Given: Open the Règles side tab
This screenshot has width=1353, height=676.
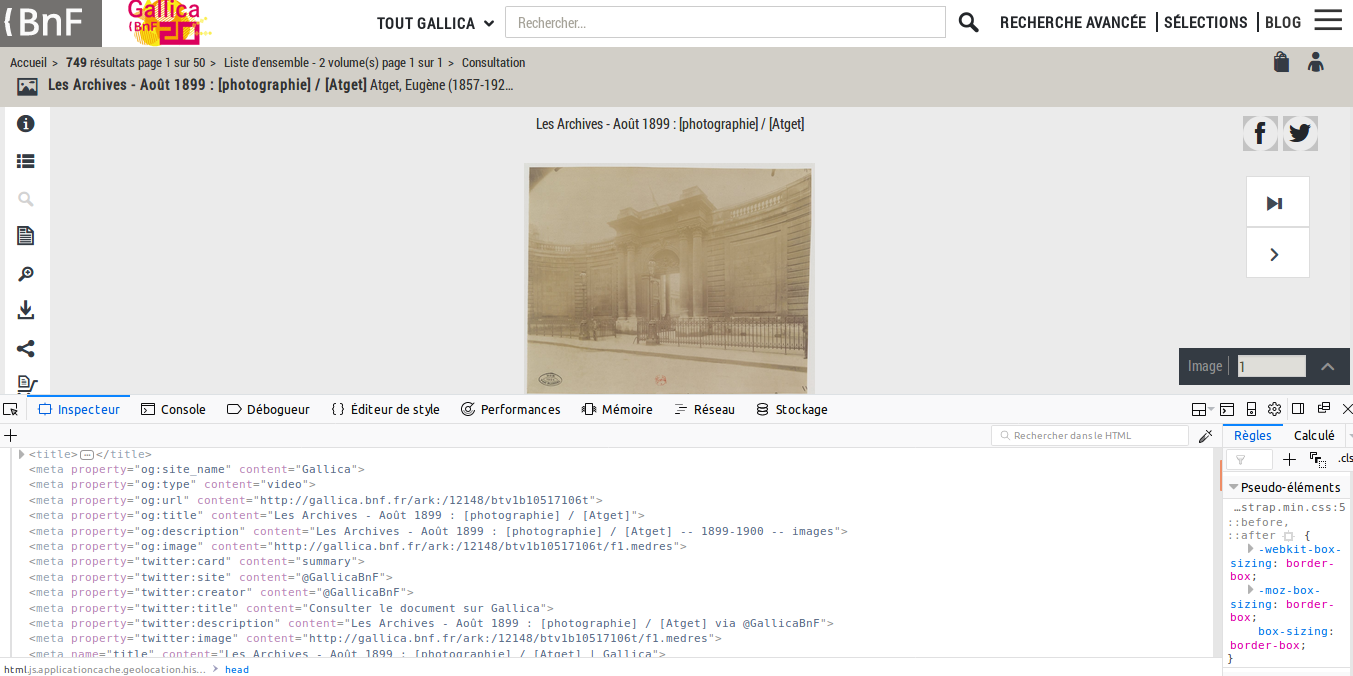Looking at the screenshot, I should [x=1253, y=435].
